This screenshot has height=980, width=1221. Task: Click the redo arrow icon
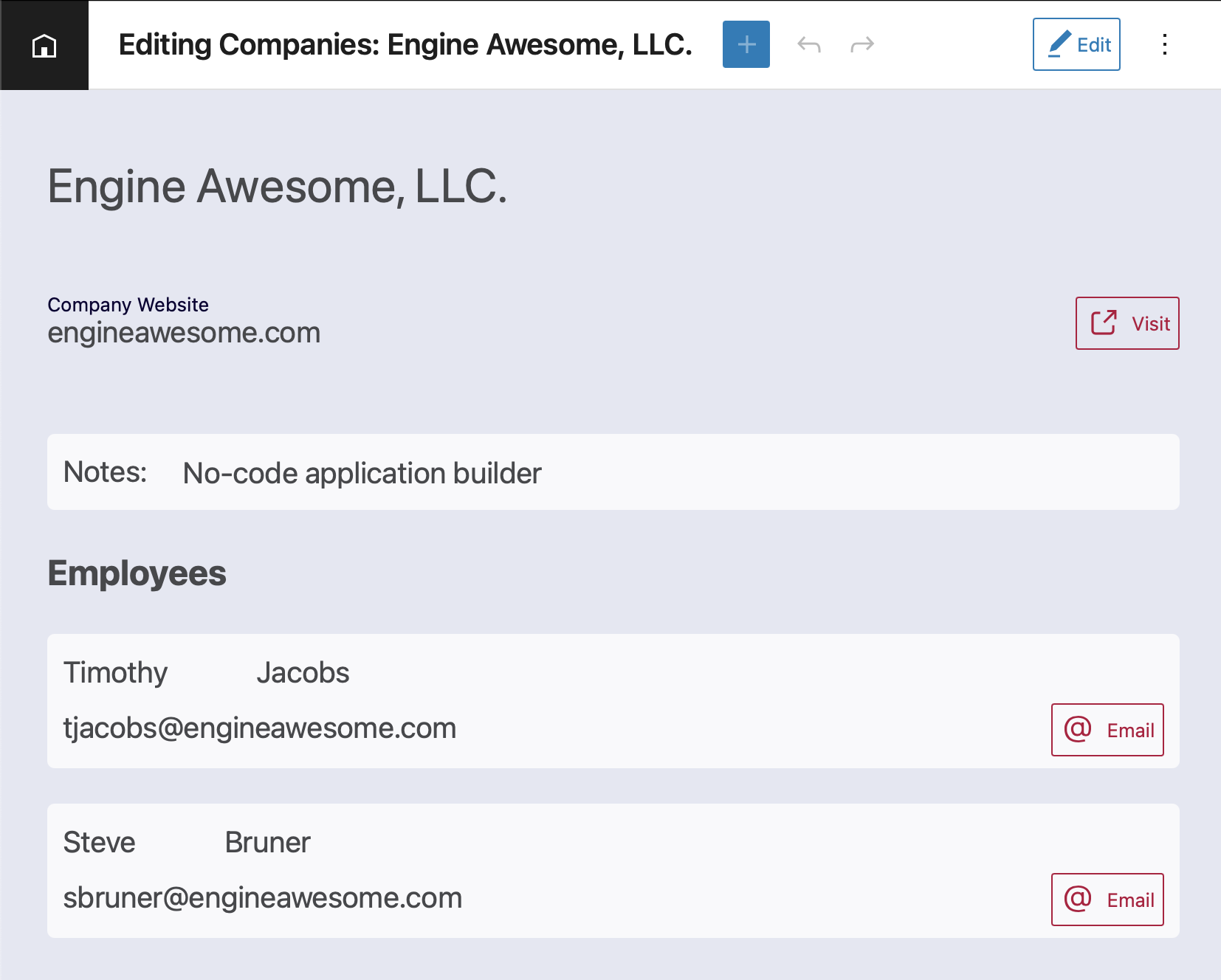click(x=861, y=44)
